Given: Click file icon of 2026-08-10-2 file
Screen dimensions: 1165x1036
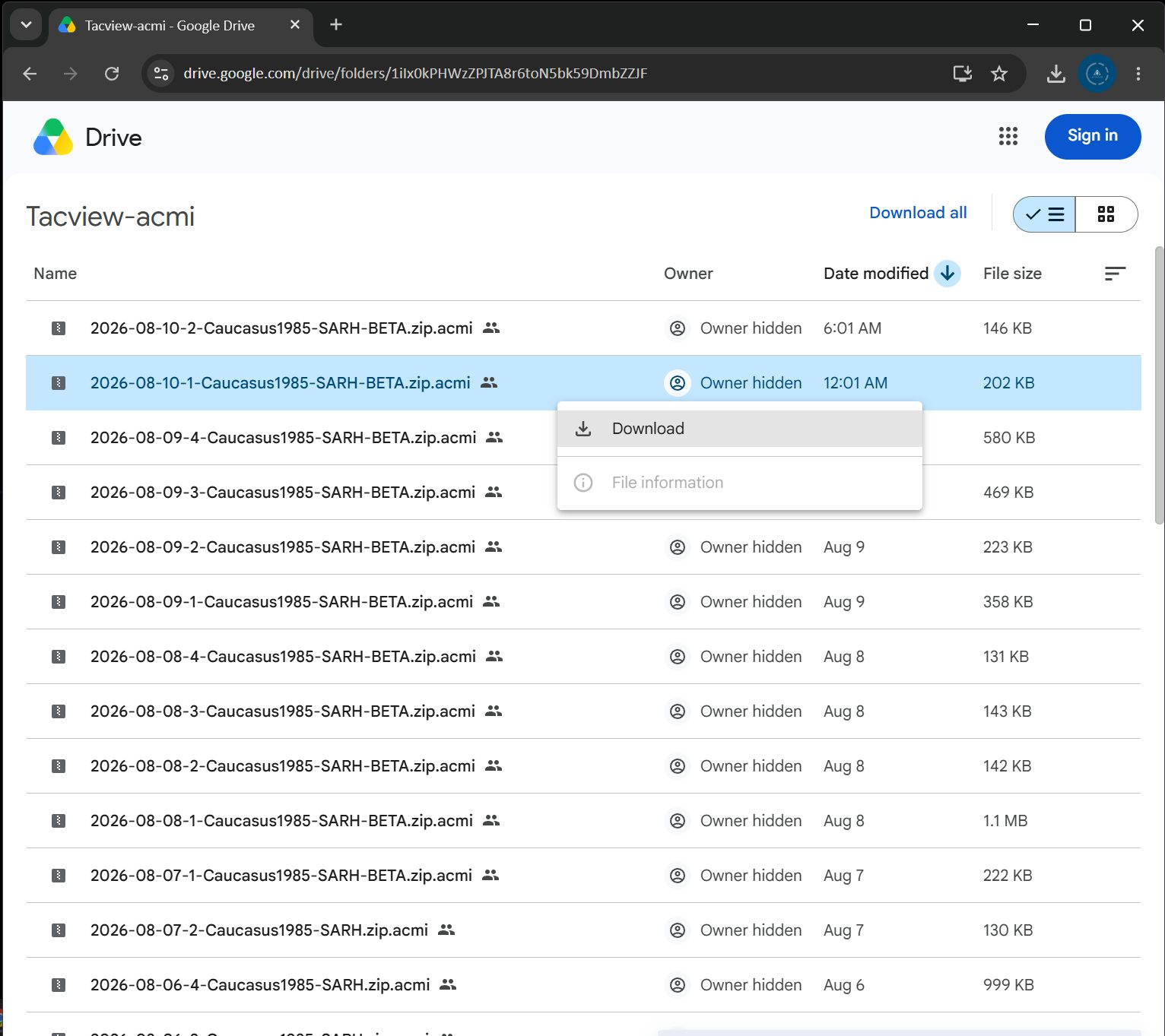Looking at the screenshot, I should click(59, 328).
